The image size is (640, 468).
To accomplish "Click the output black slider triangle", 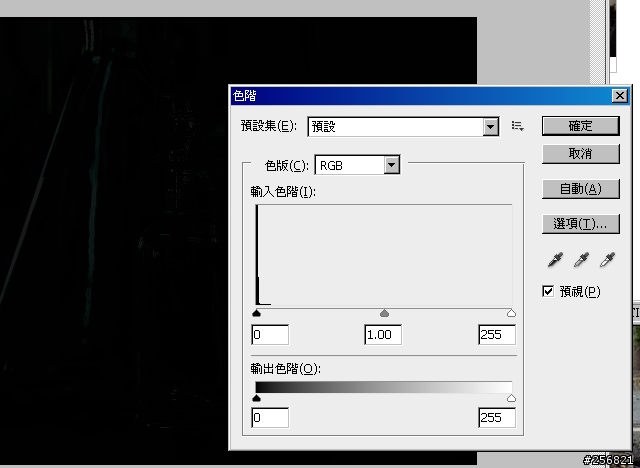I will coord(256,398).
